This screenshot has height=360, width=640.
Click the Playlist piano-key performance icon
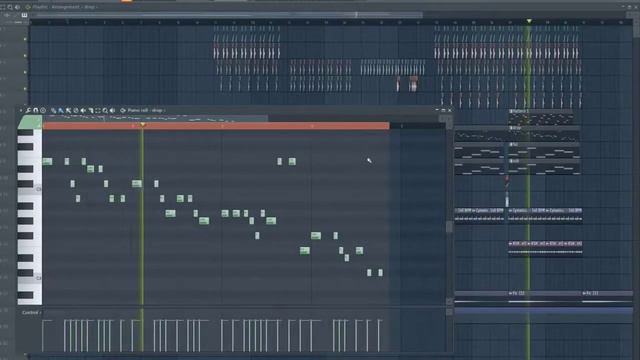24,15
